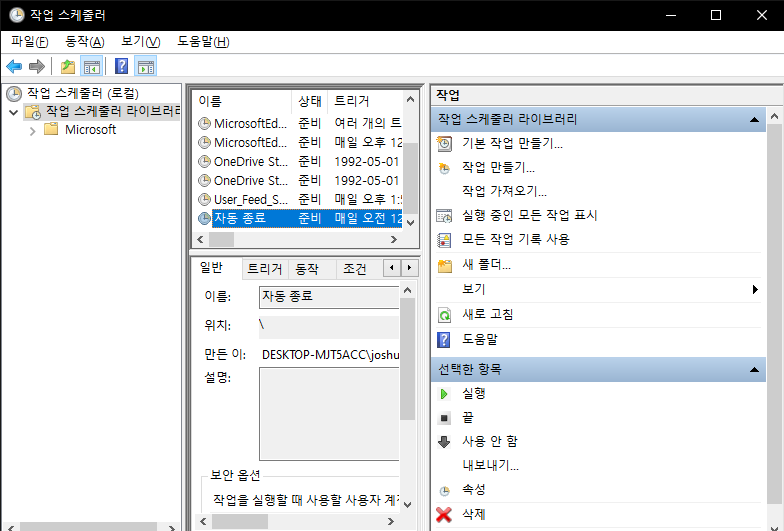Click the blue Help toolbar icon
This screenshot has width=784, height=531.
(x=122, y=66)
